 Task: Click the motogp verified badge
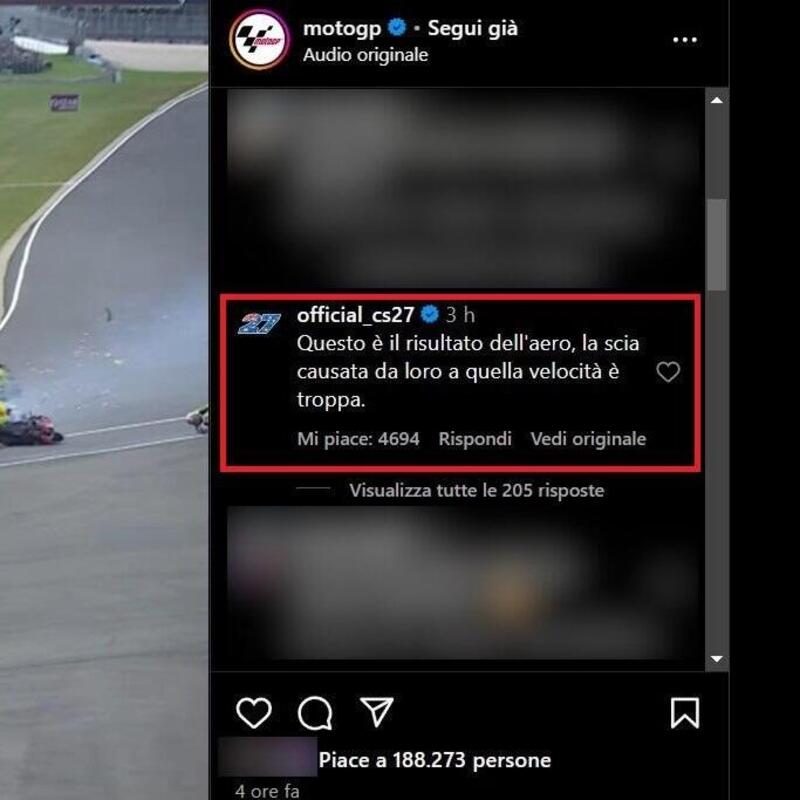(397, 28)
